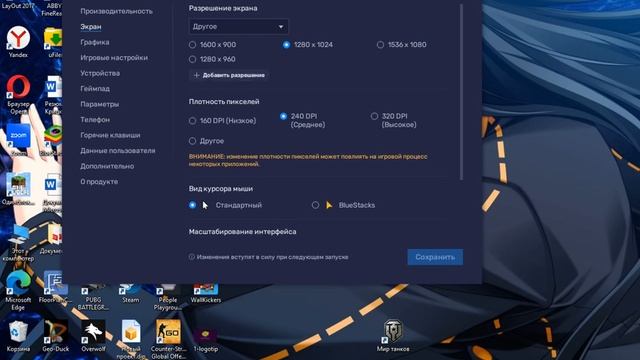The height and width of the screenshot is (360, 640).
Task: Click the Плотность пикселей heading
Action: tap(224, 102)
